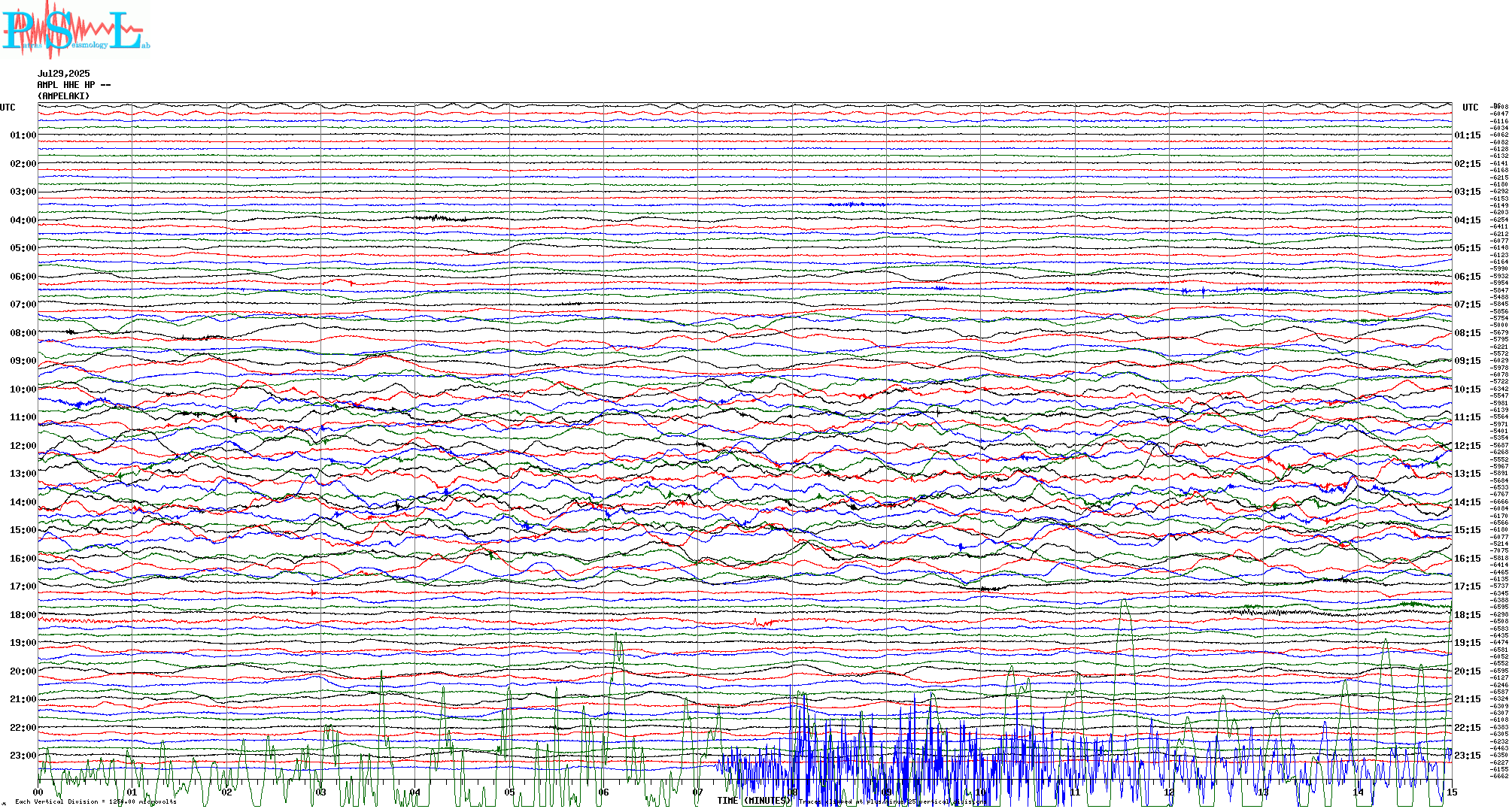Image resolution: width=1512 pixels, height=812 pixels.
Task: Click the 23:15 right-side time label
Action: coord(1468,756)
